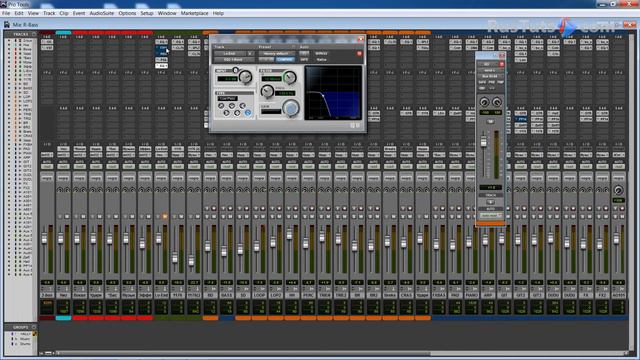The image size is (640, 360).
Task: Open the Setup menu
Action: tap(147, 13)
